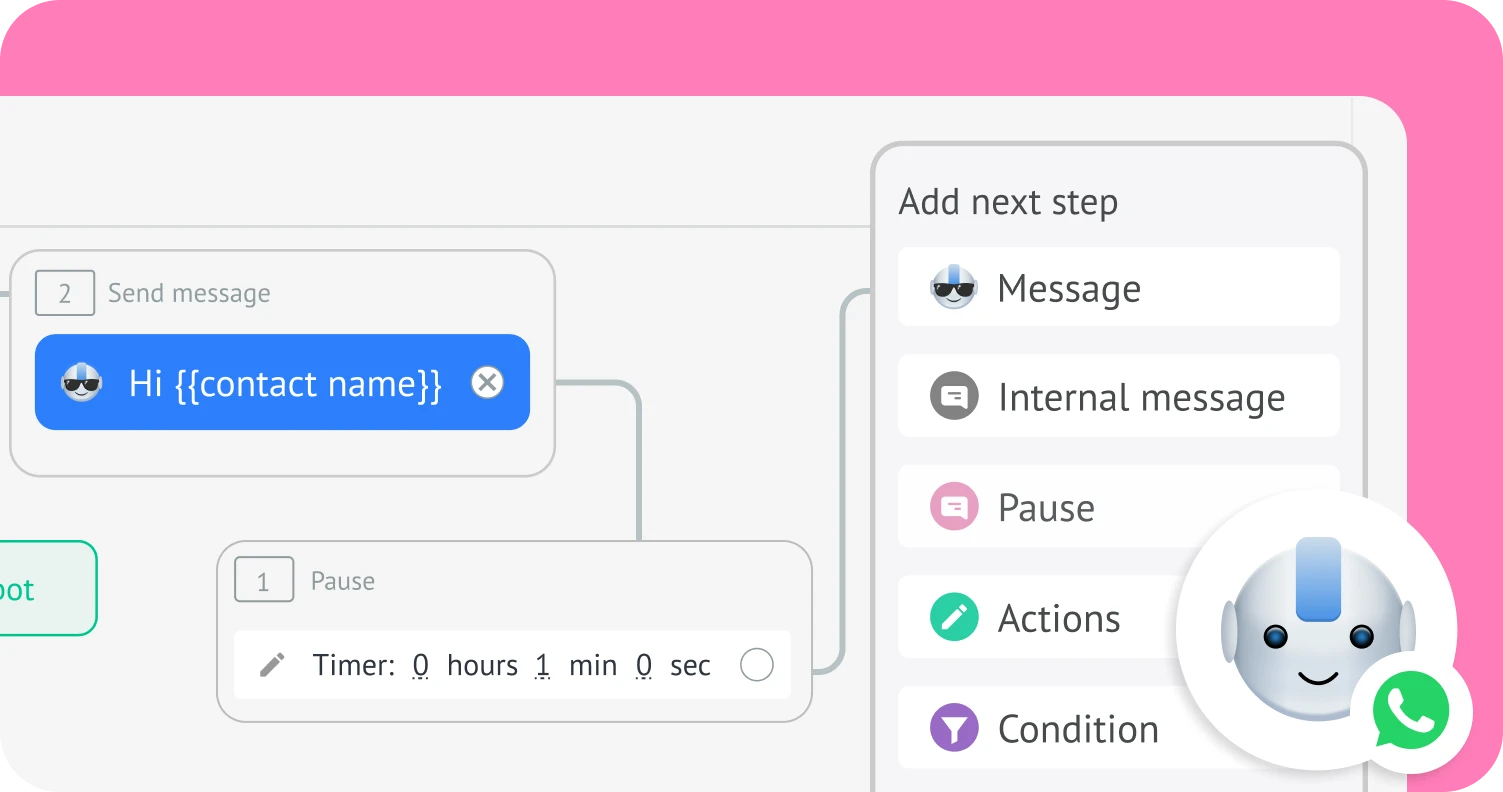Click the minutes value in the Timer

[543, 666]
